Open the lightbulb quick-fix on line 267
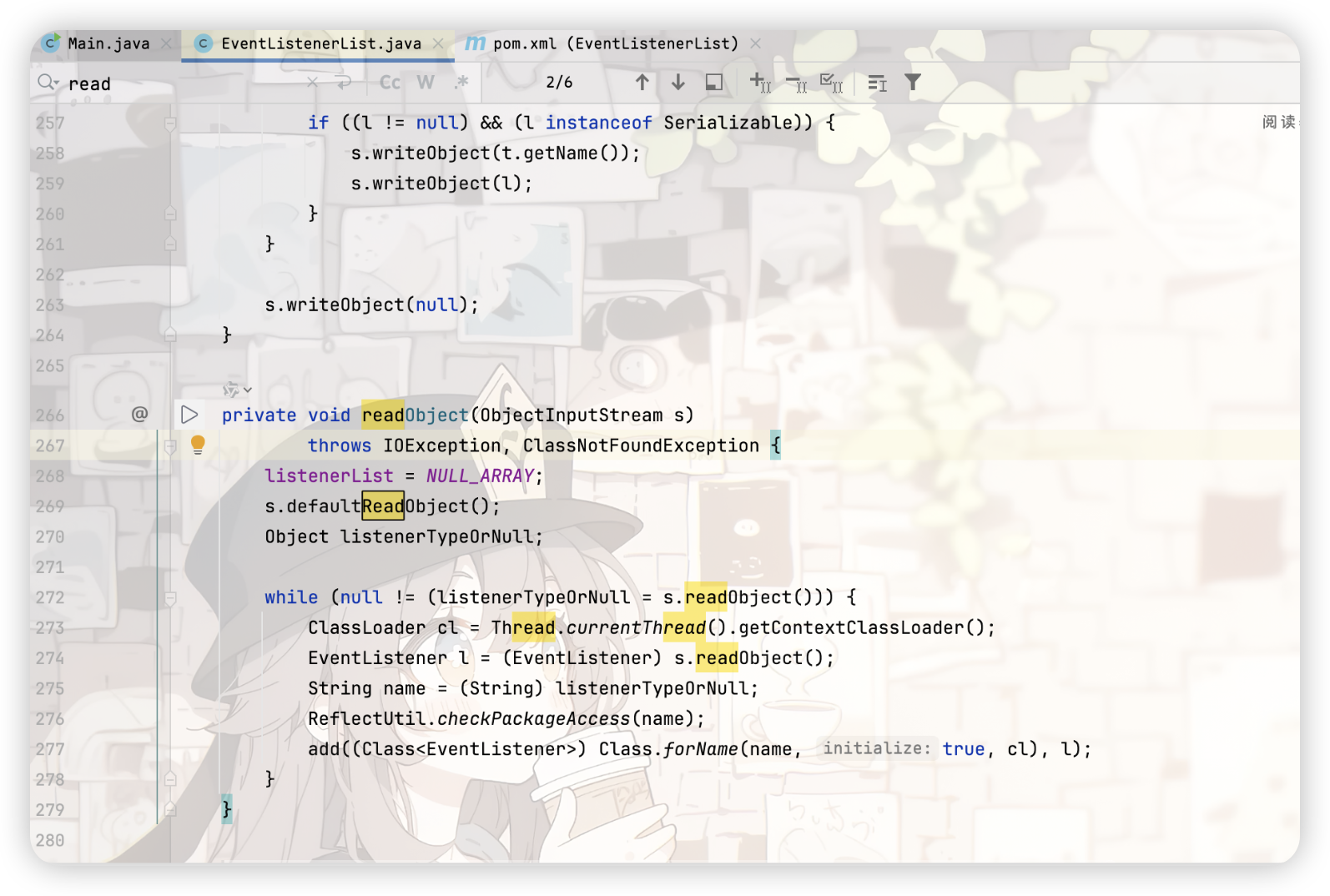This screenshot has width=1330, height=896. tap(198, 445)
